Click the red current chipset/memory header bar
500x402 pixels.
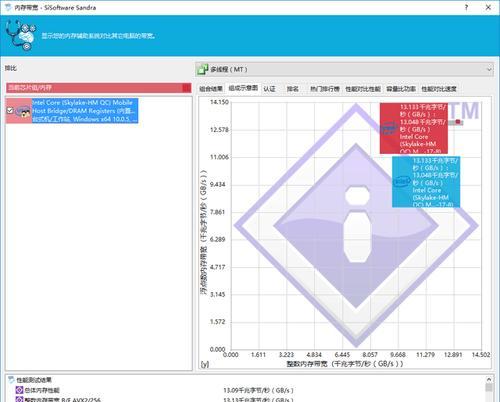pos(99,88)
